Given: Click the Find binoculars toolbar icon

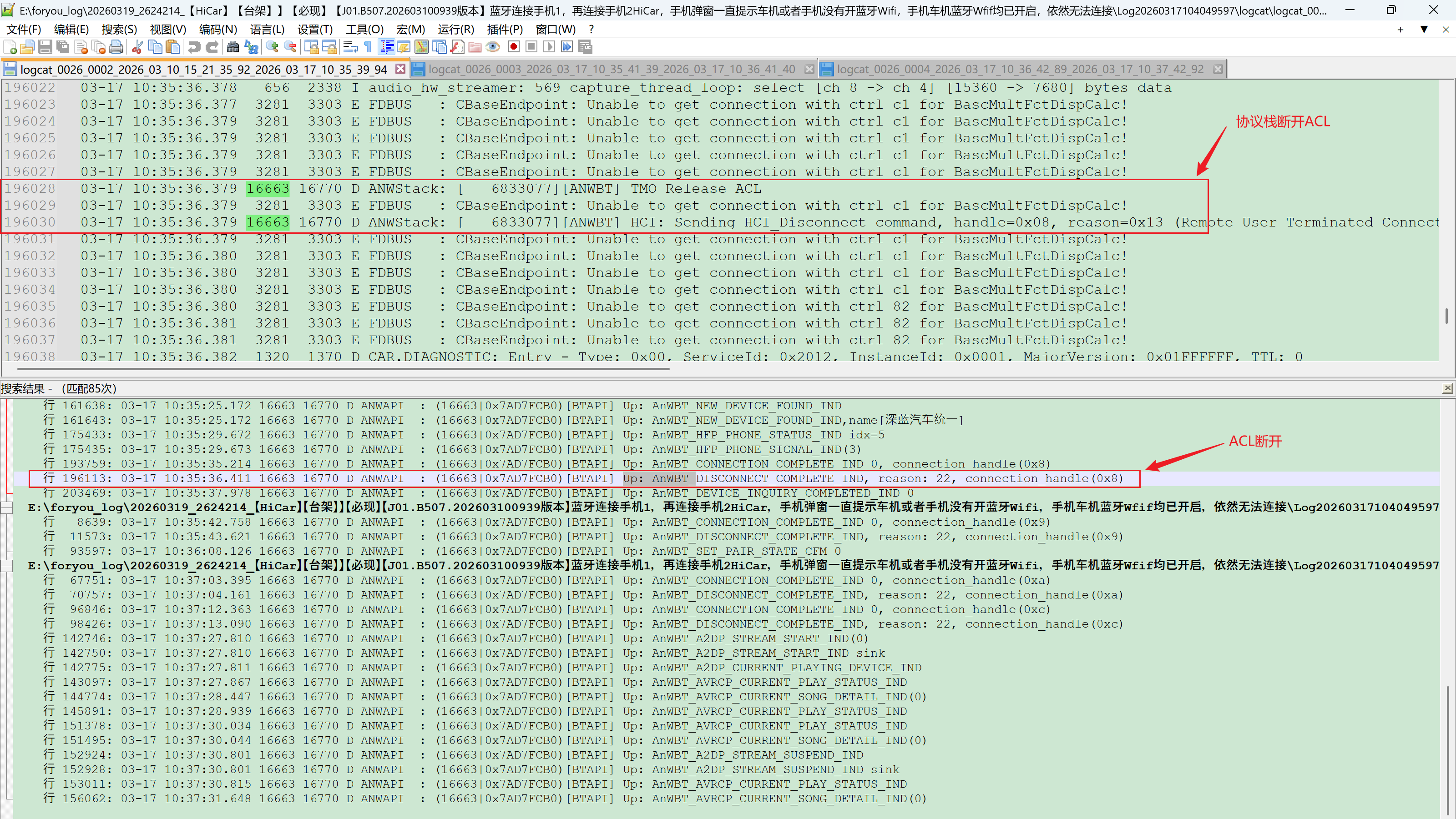Looking at the screenshot, I should 233,47.
